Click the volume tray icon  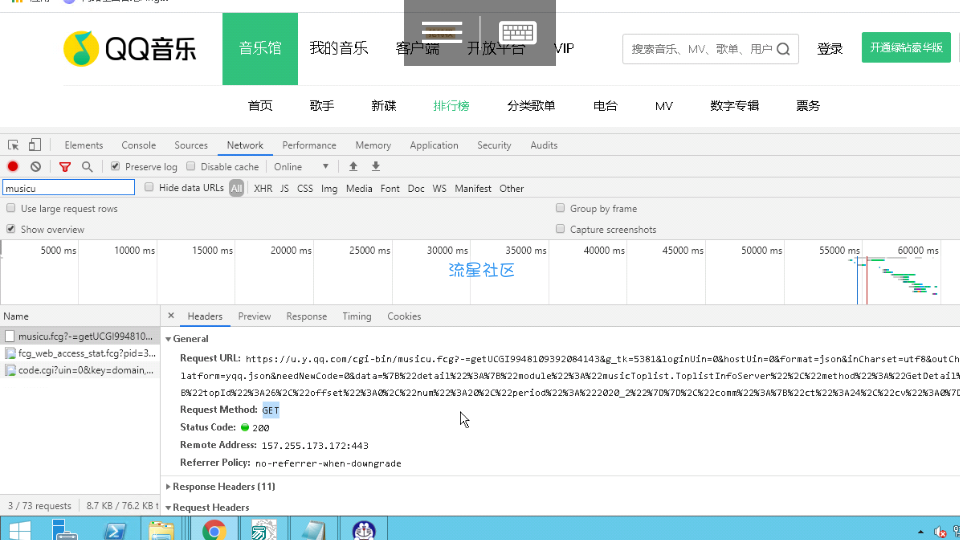click(x=940, y=531)
